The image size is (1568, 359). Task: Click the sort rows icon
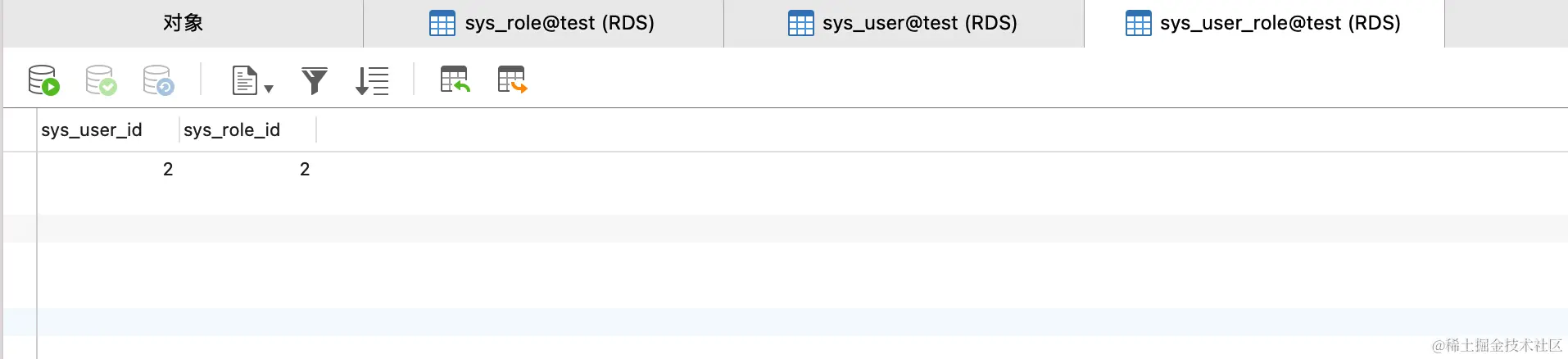coord(372,80)
